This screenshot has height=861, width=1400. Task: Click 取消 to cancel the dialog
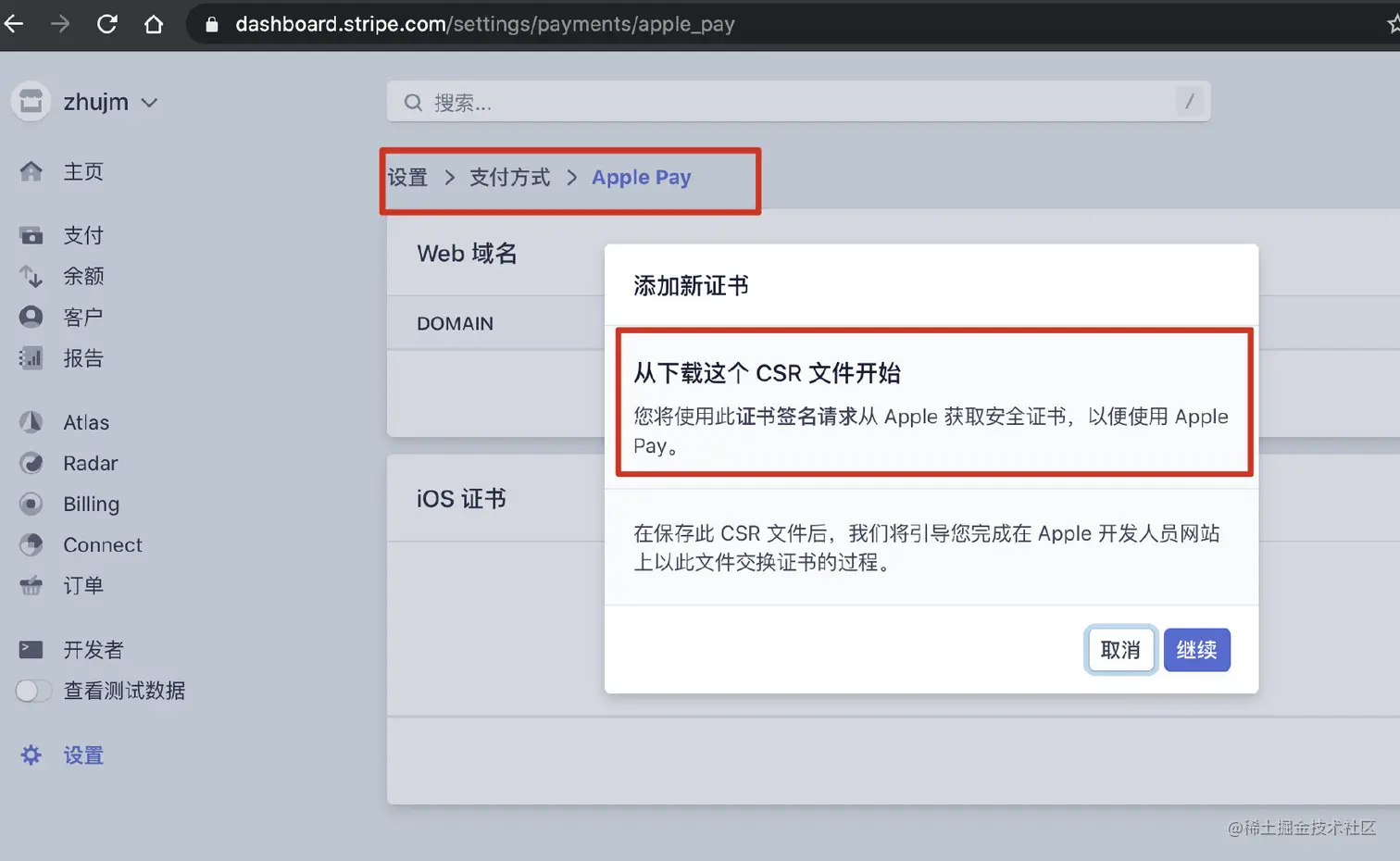1120,650
